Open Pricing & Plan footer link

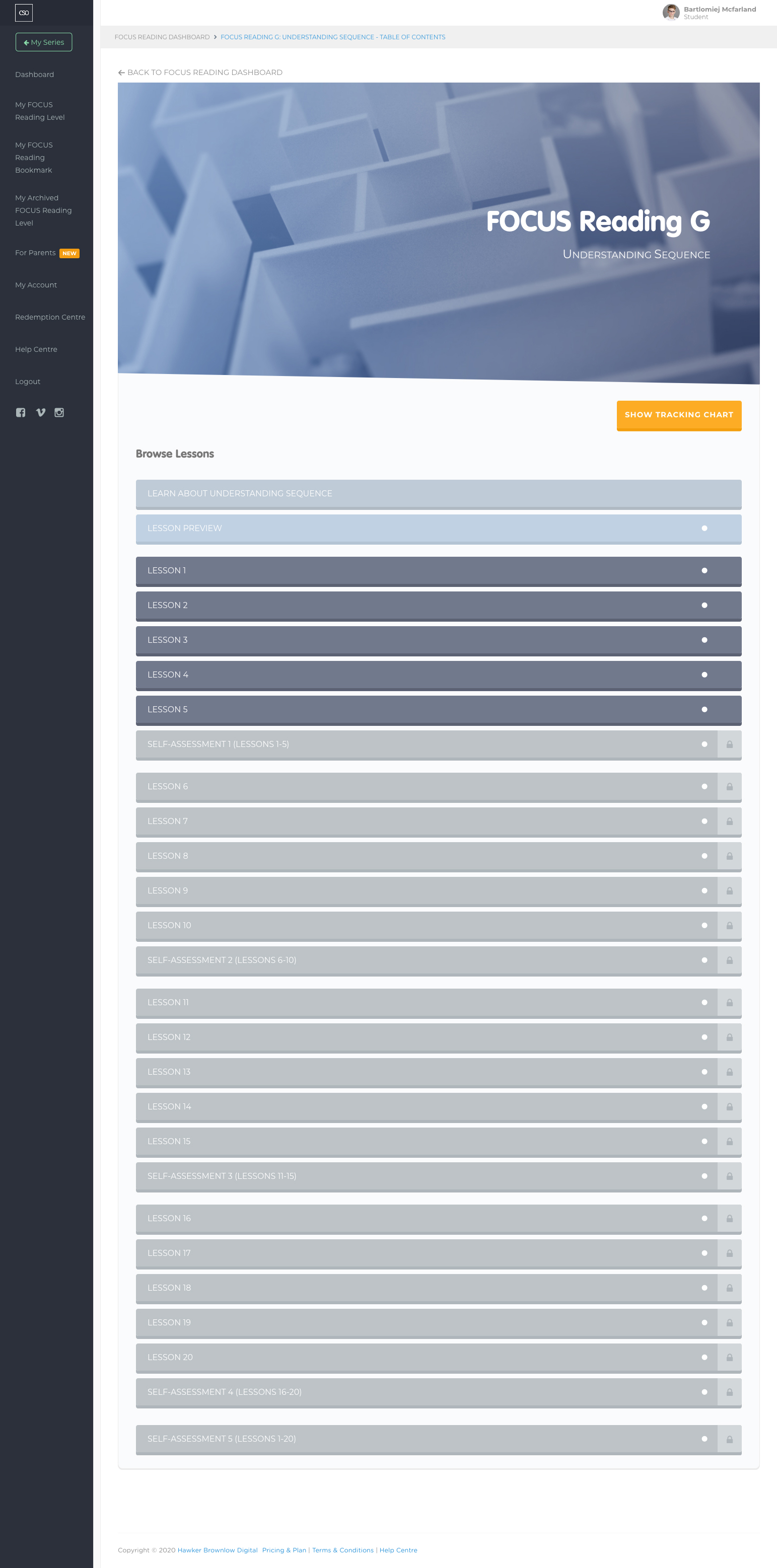pyautogui.click(x=284, y=1550)
